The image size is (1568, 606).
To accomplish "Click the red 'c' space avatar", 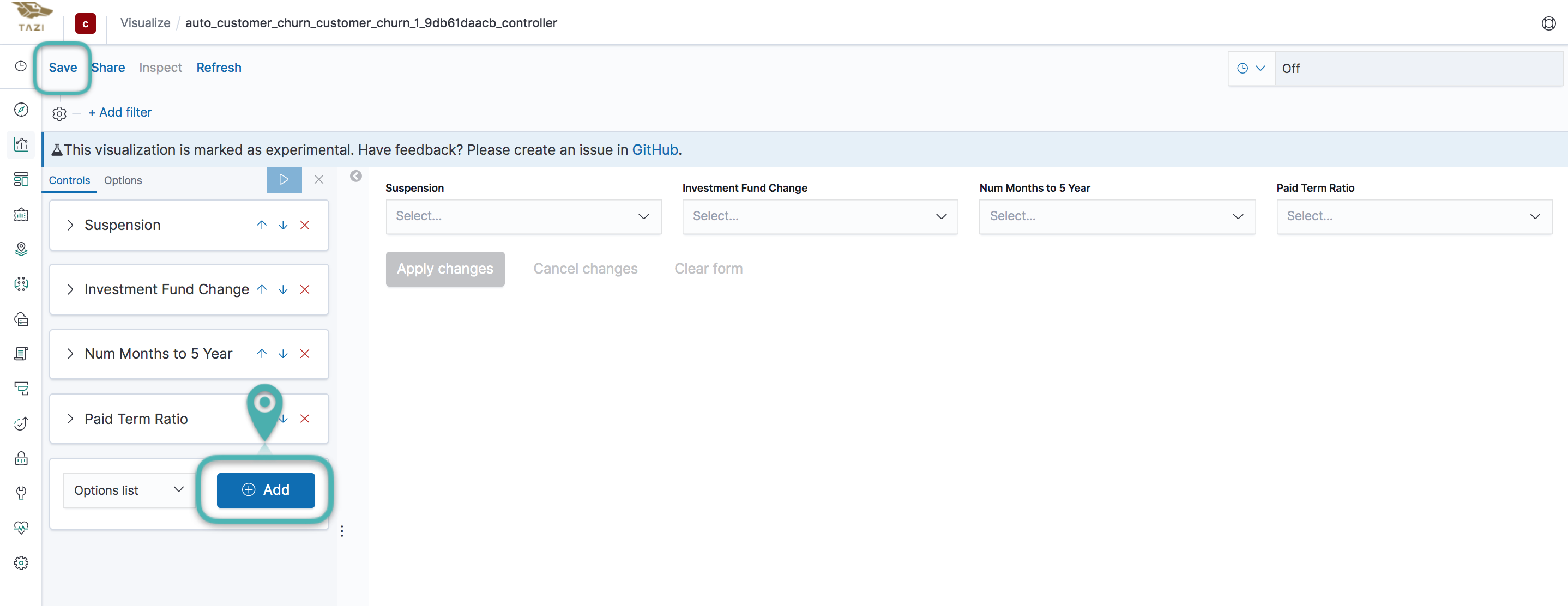I will [85, 24].
